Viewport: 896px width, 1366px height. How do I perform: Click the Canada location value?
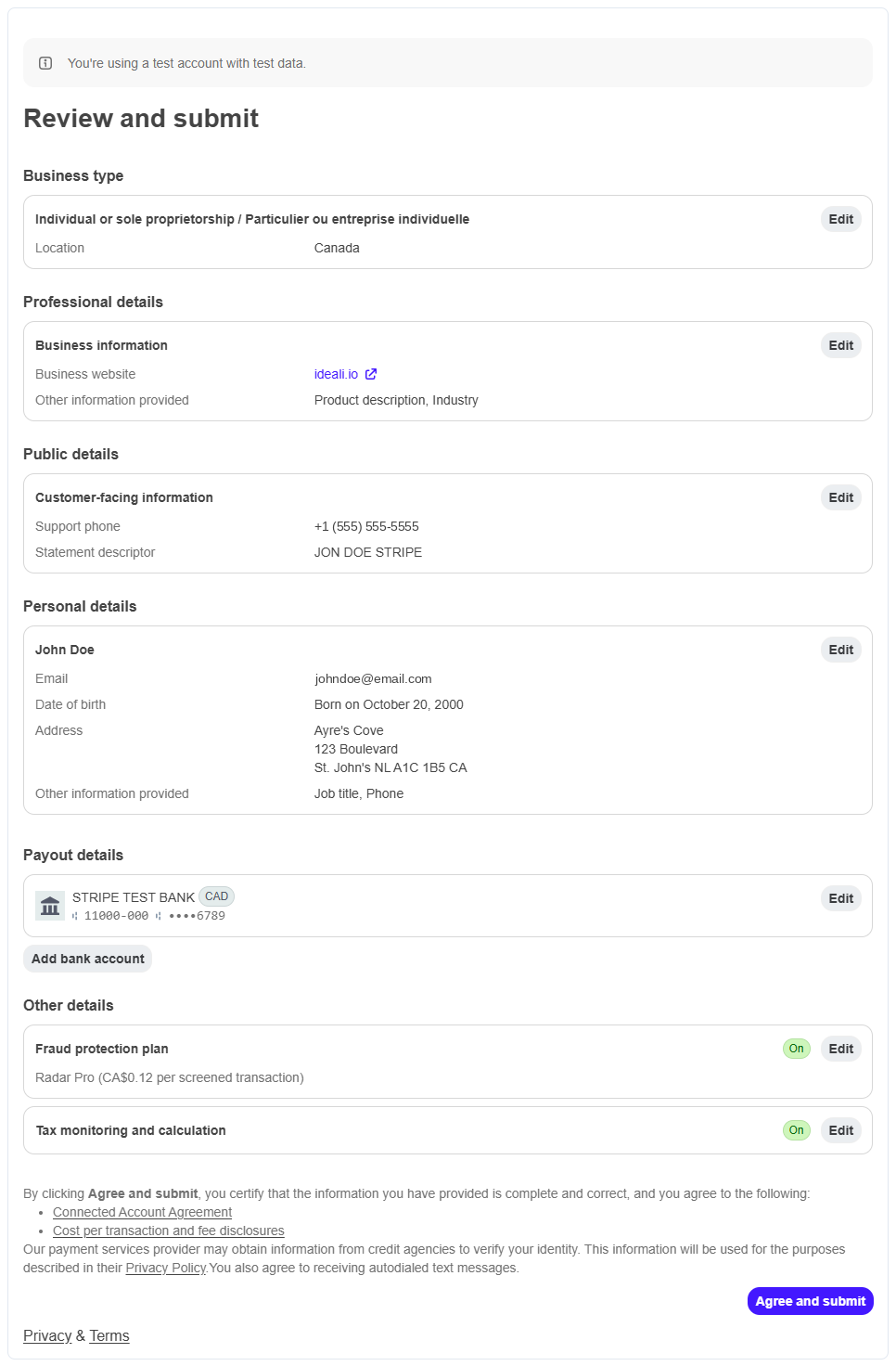click(x=337, y=248)
